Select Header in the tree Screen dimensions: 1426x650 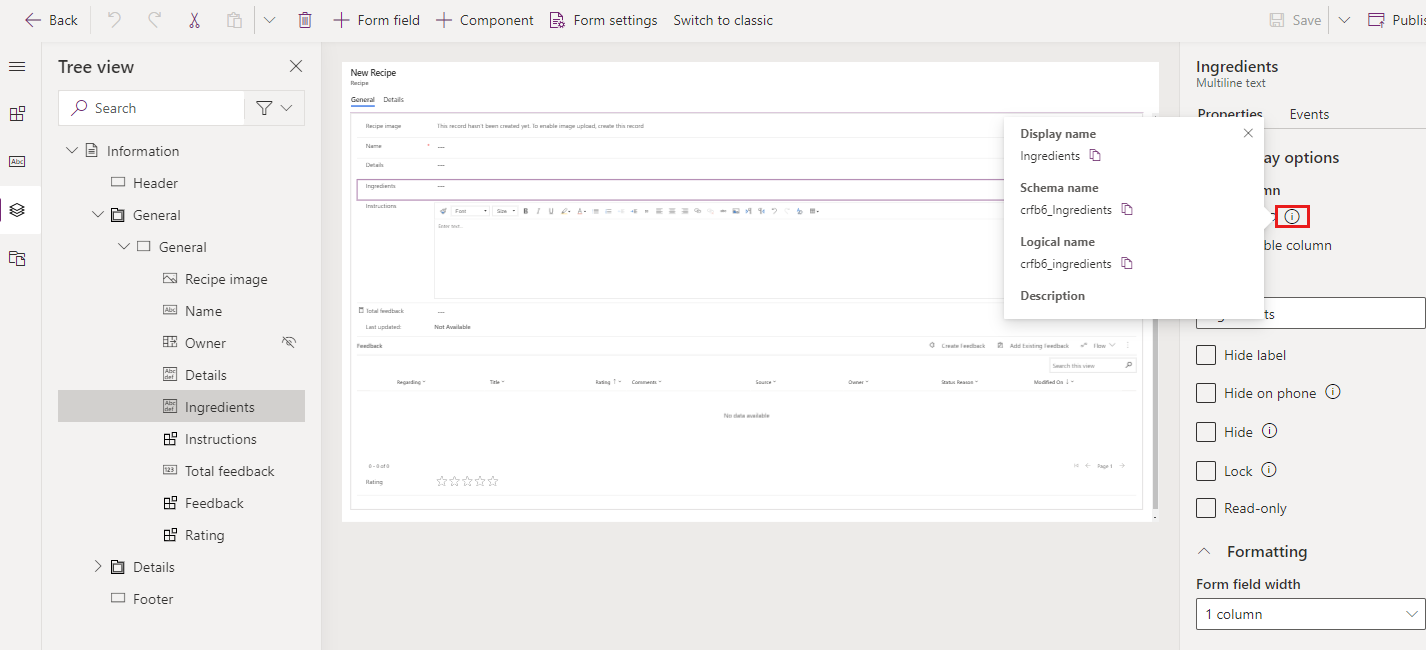(156, 183)
